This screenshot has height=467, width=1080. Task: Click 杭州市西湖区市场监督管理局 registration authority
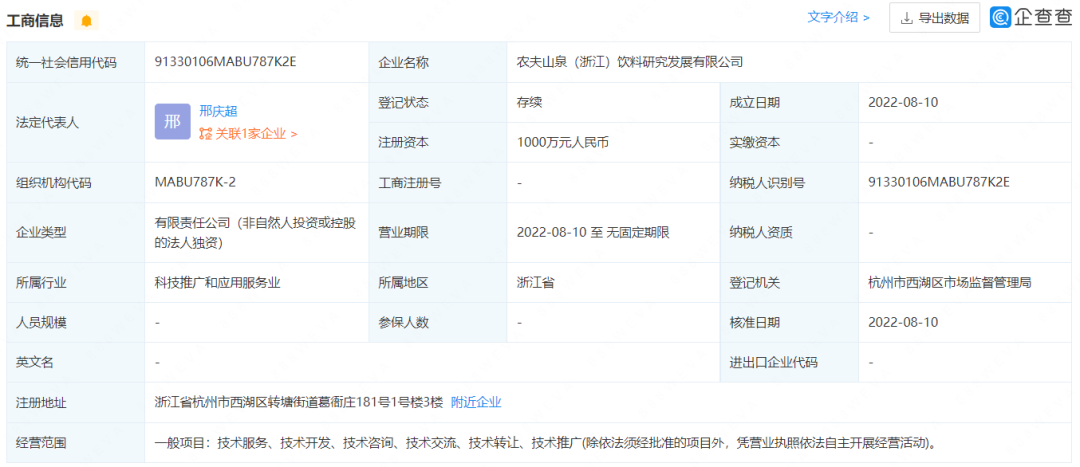point(950,282)
